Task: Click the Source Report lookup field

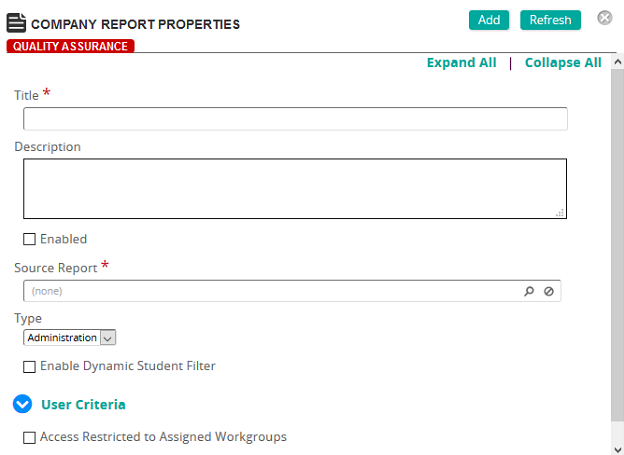Action: 292,291
